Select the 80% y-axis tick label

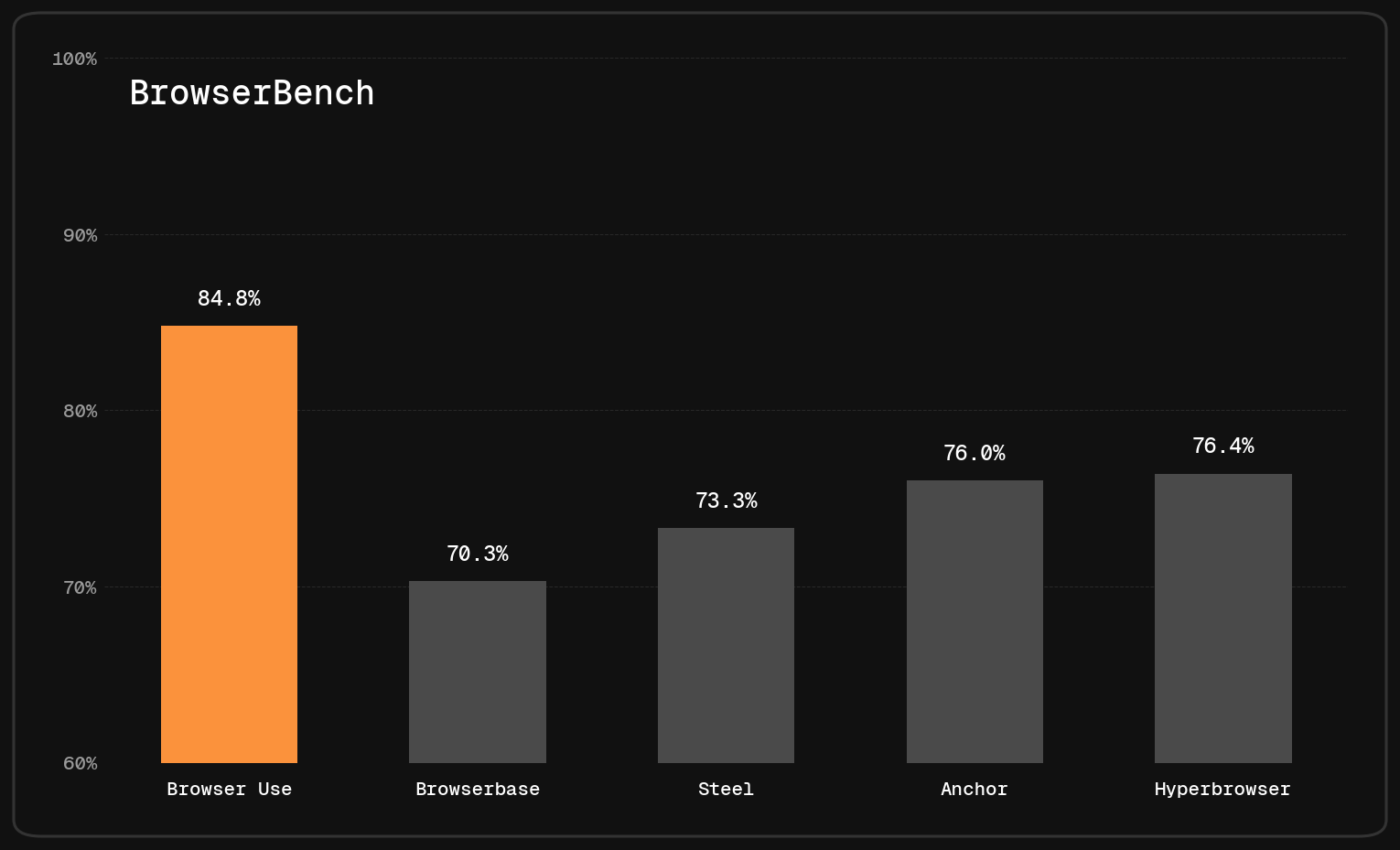coord(80,411)
